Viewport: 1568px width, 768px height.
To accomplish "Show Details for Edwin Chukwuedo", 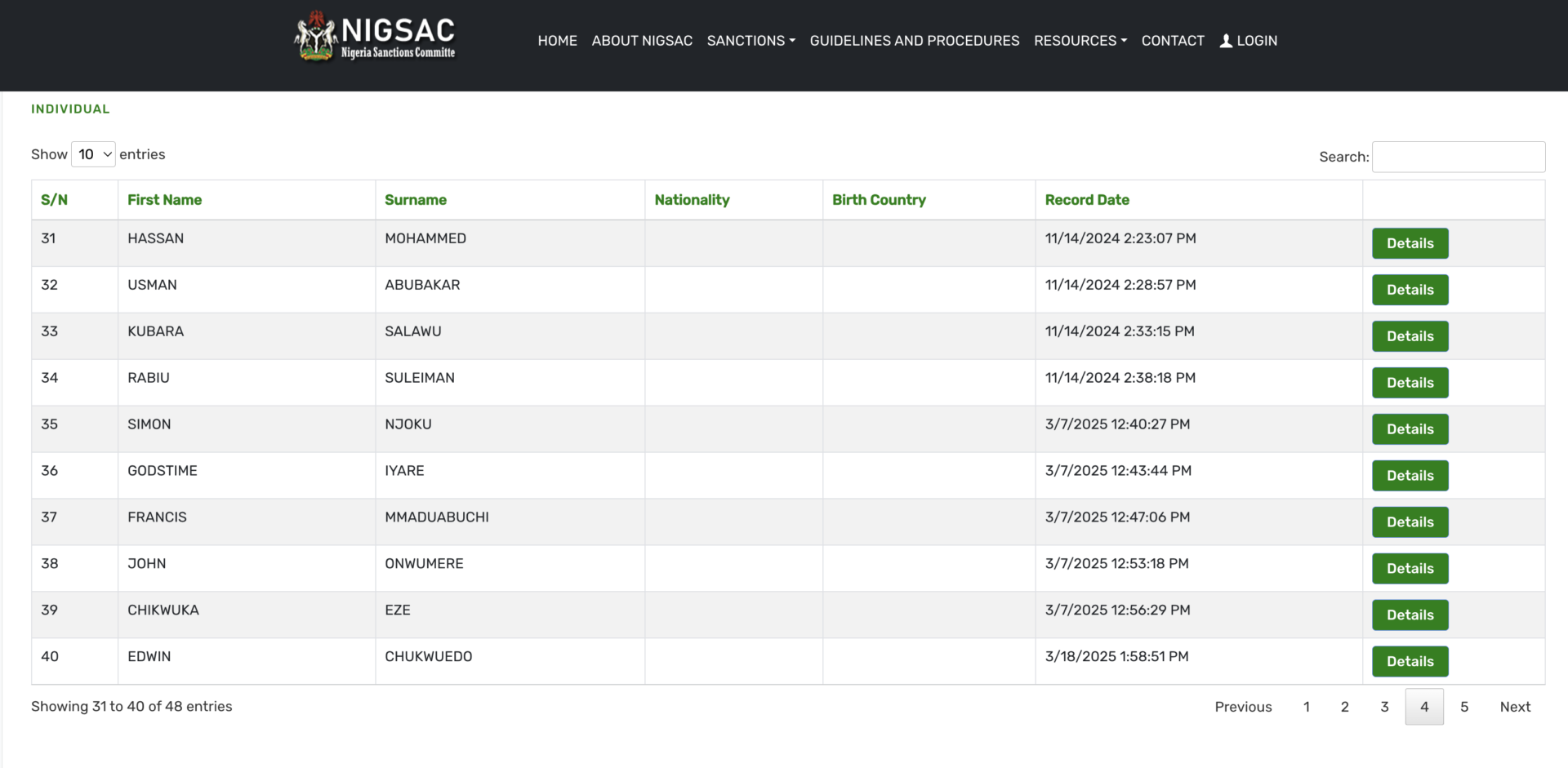I will pos(1410,662).
